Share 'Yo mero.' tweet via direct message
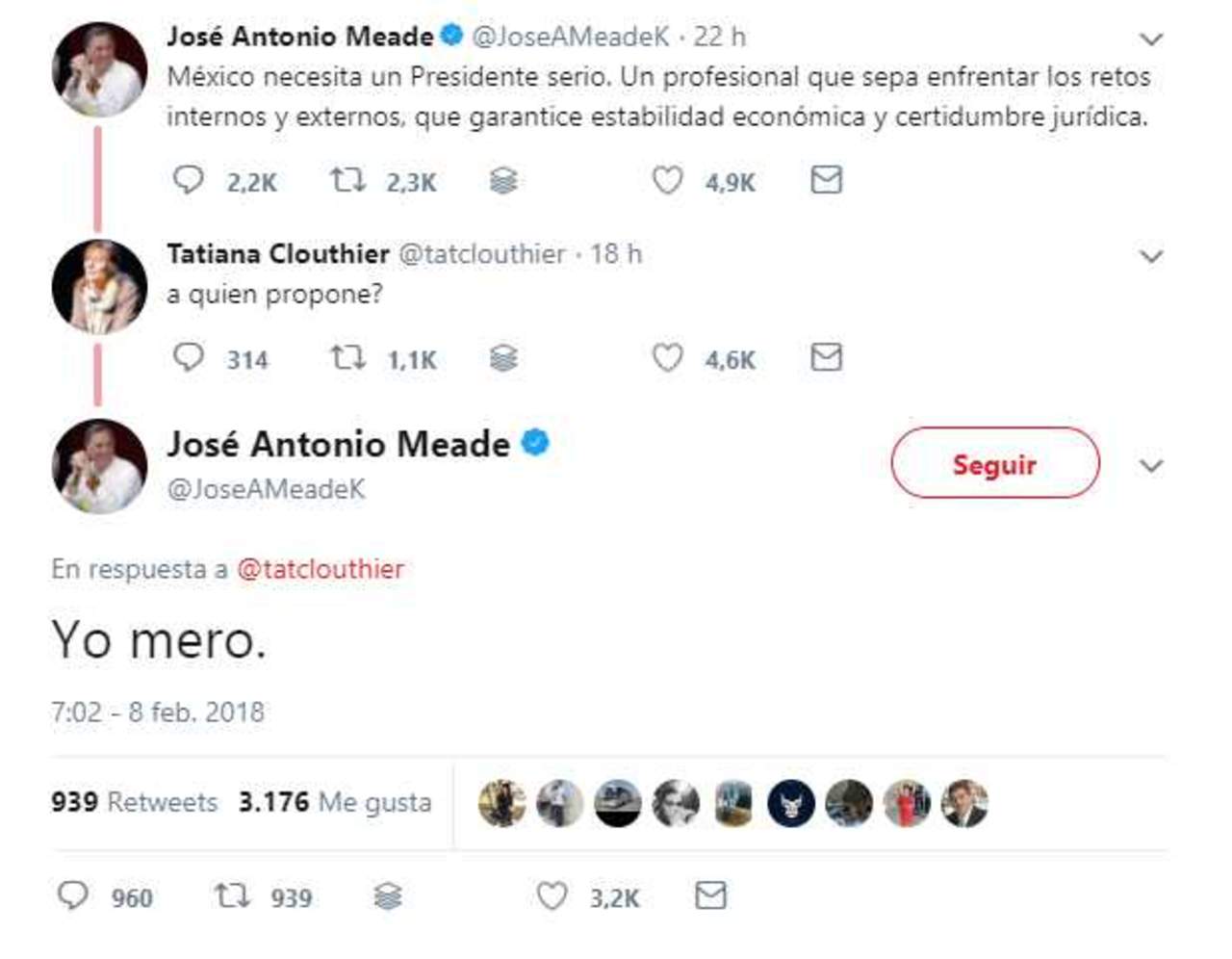The width and height of the screenshot is (1232, 959). tap(710, 896)
